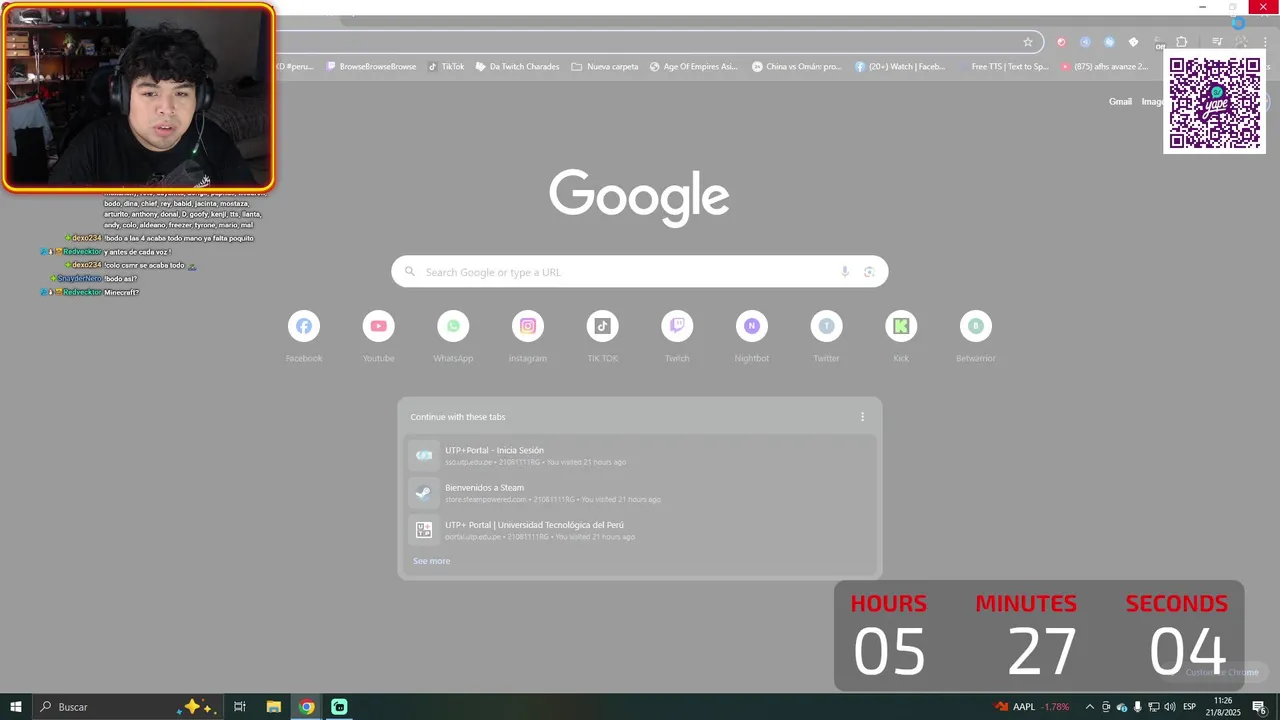
Task: Open Gmail link
Action: coord(1120,101)
